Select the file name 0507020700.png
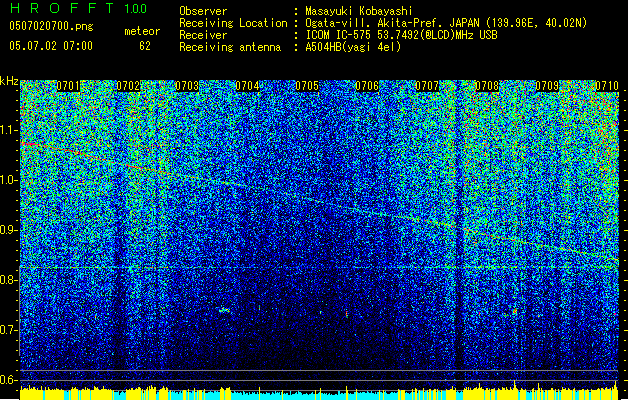Screen dimensions: 629x400 point(51,26)
